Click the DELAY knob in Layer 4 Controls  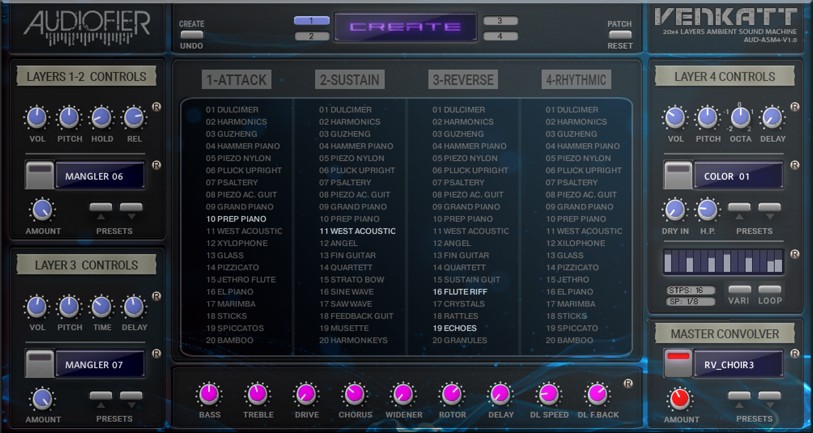click(773, 118)
